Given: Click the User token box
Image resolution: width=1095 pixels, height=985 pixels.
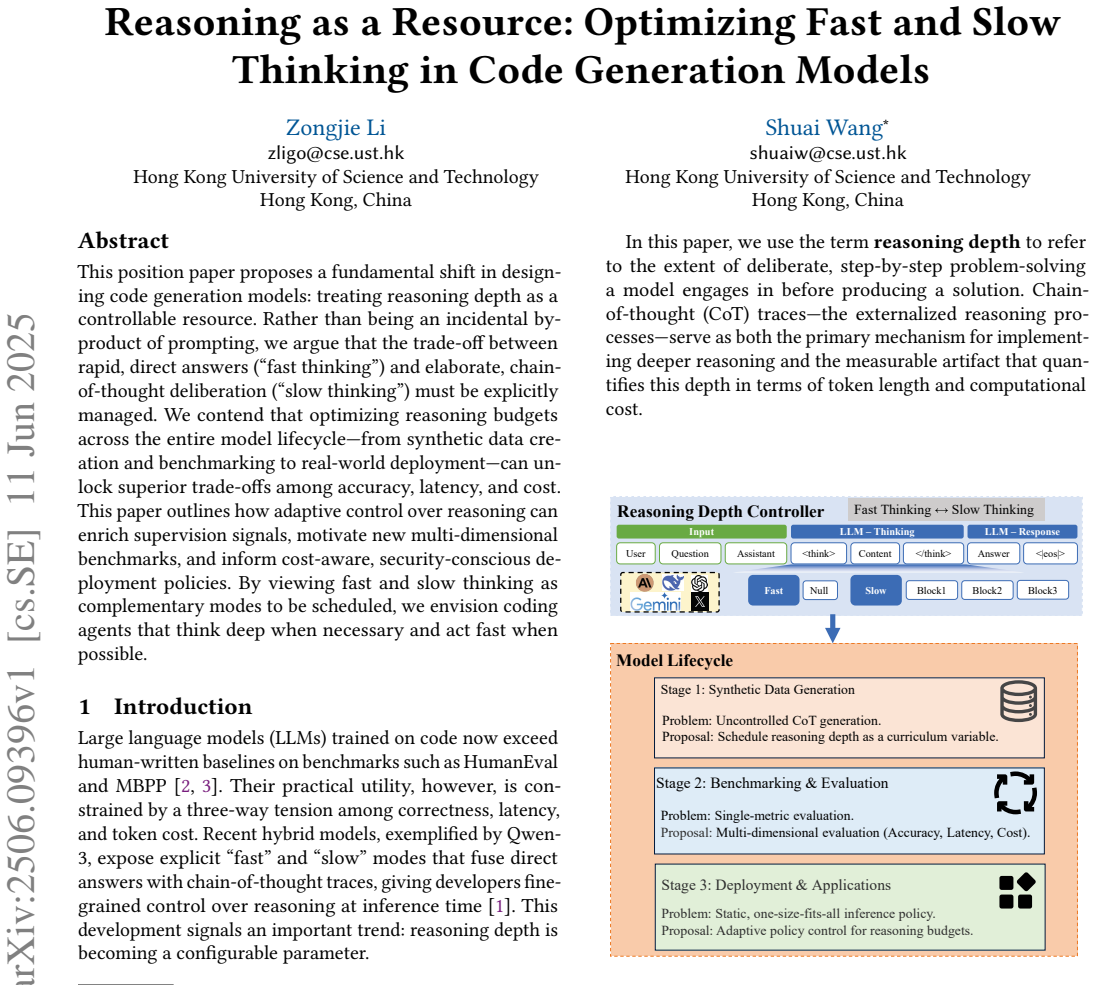Looking at the screenshot, I should click(635, 553).
